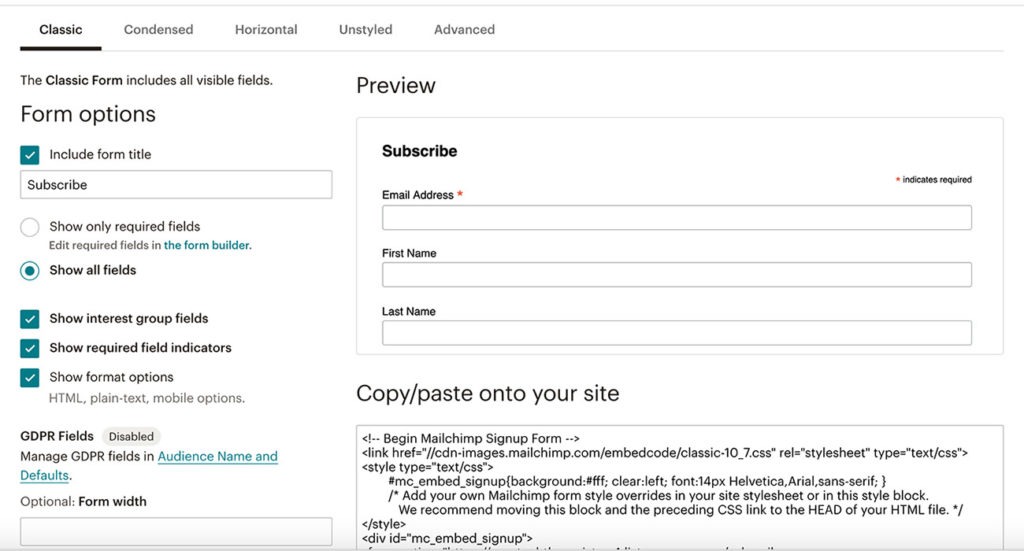Disable Show format options checkbox

tap(29, 377)
